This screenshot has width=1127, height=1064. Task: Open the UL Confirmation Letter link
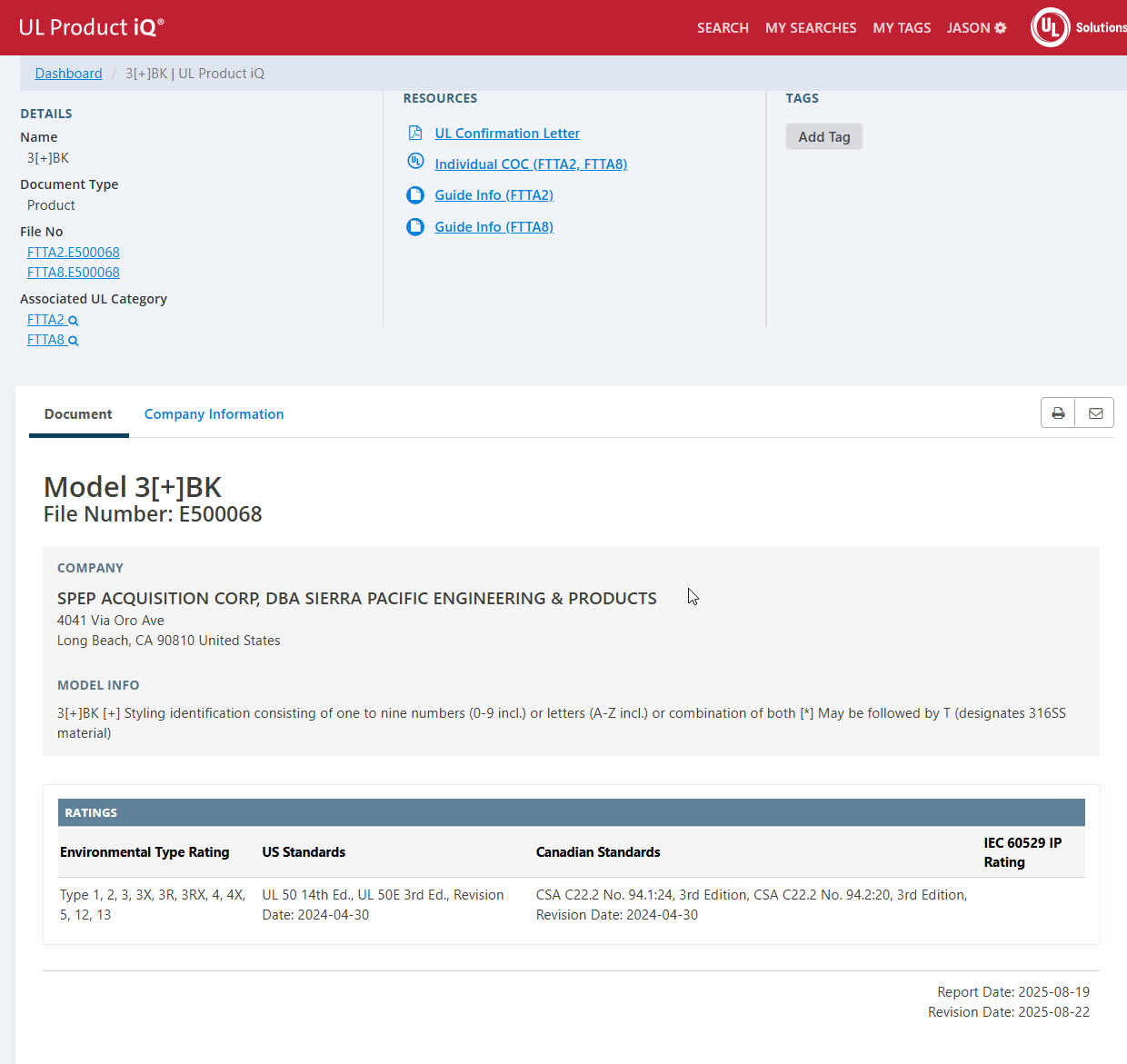[x=507, y=134]
